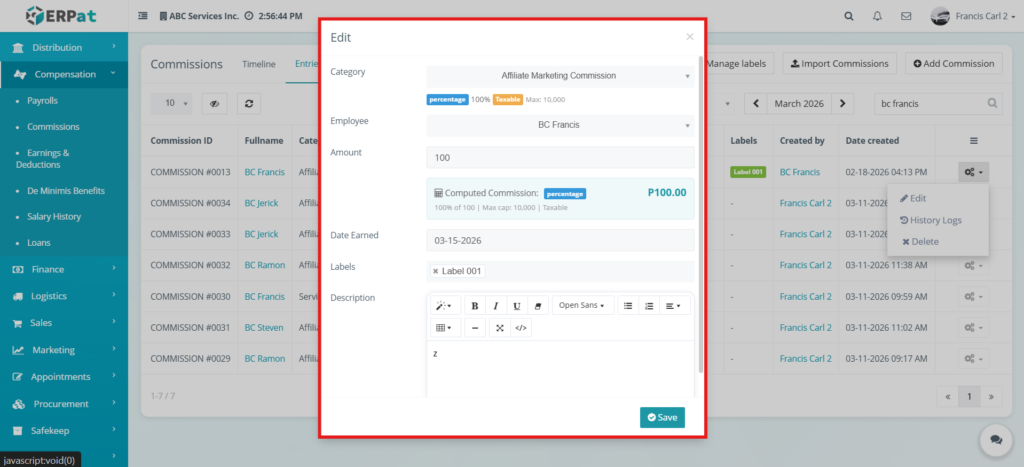1024x467 pixels.
Task: Click the green Label 001 badge
Action: [x=748, y=172]
